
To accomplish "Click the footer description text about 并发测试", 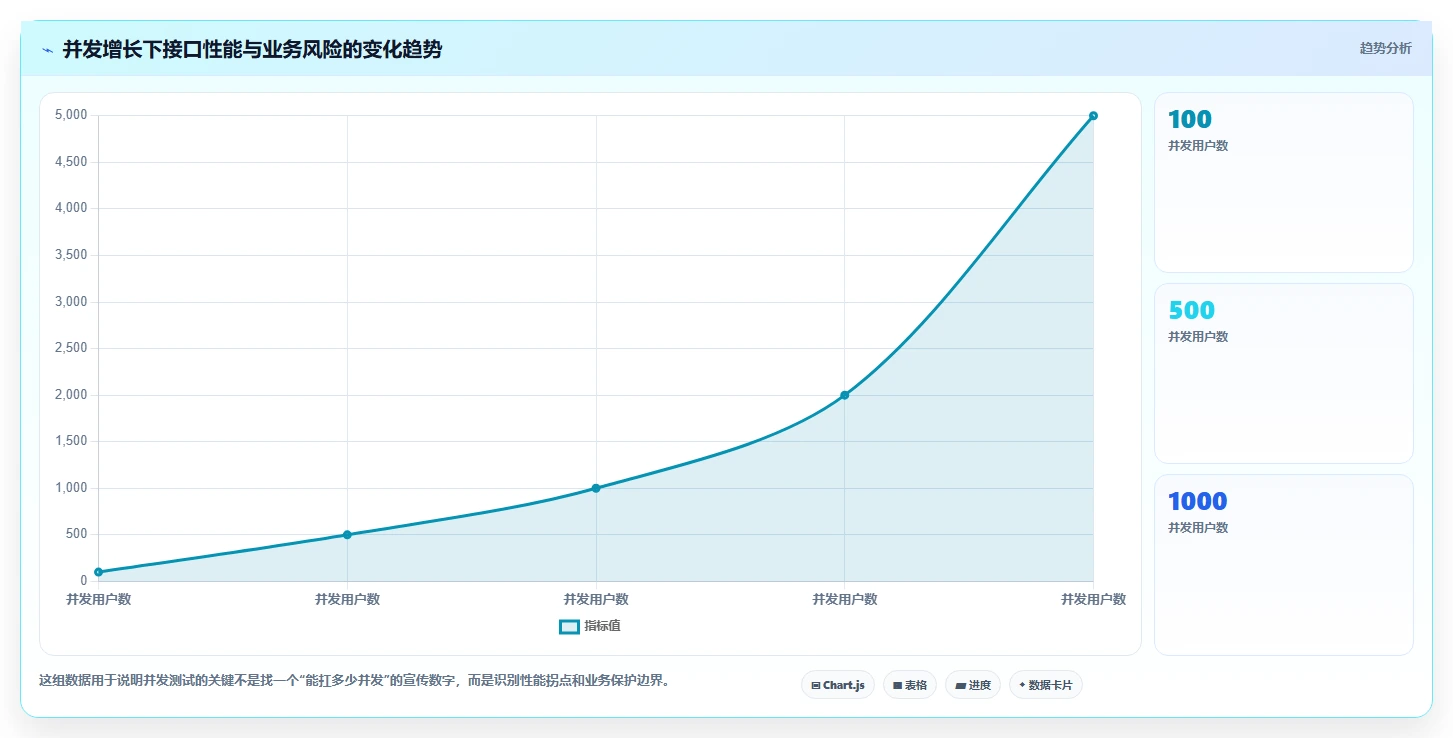I will click(354, 681).
